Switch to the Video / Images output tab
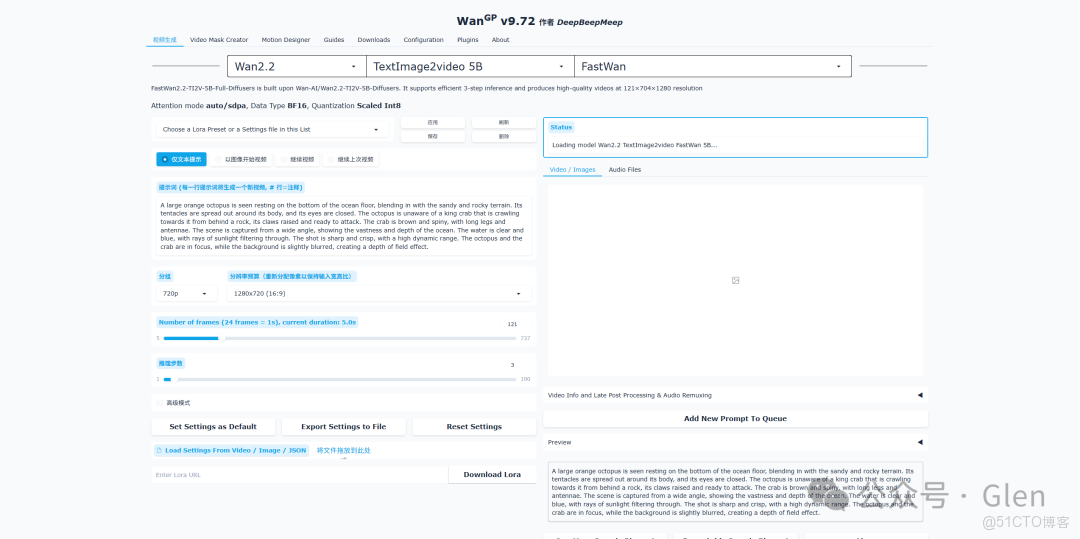This screenshot has width=1080, height=539. [x=572, y=169]
